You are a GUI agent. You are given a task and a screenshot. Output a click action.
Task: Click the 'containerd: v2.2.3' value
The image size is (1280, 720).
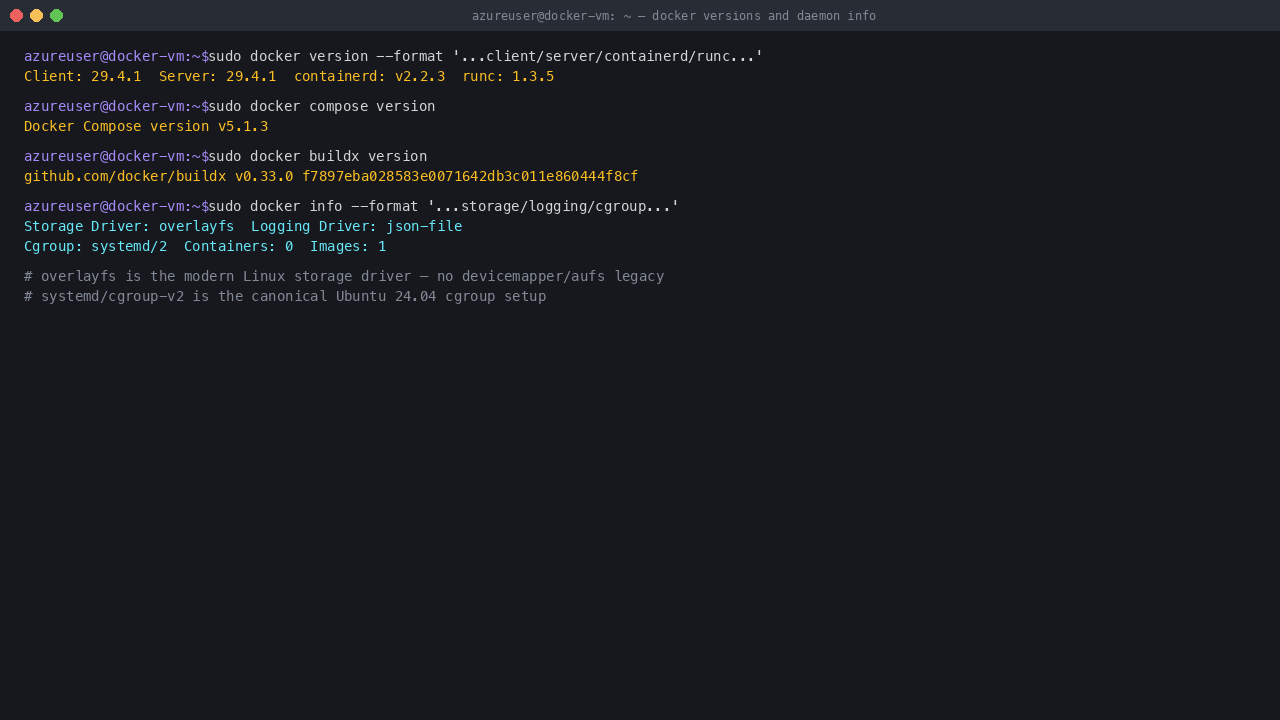[x=369, y=76]
